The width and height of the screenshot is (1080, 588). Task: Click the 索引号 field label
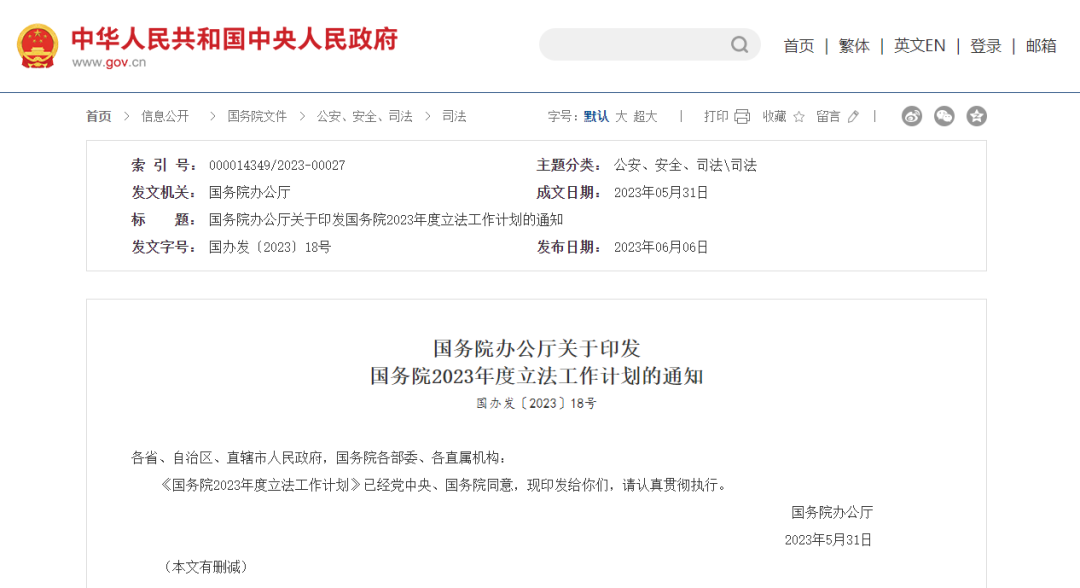click(164, 165)
